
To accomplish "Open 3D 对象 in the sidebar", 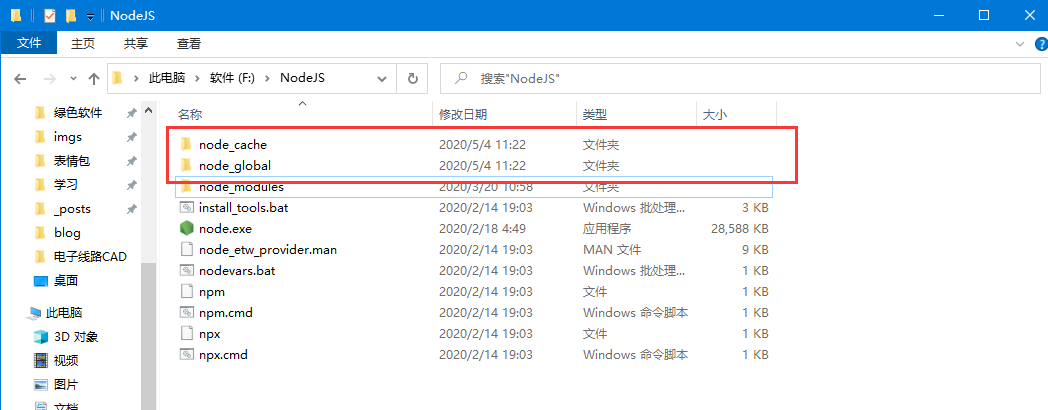I will 75,337.
